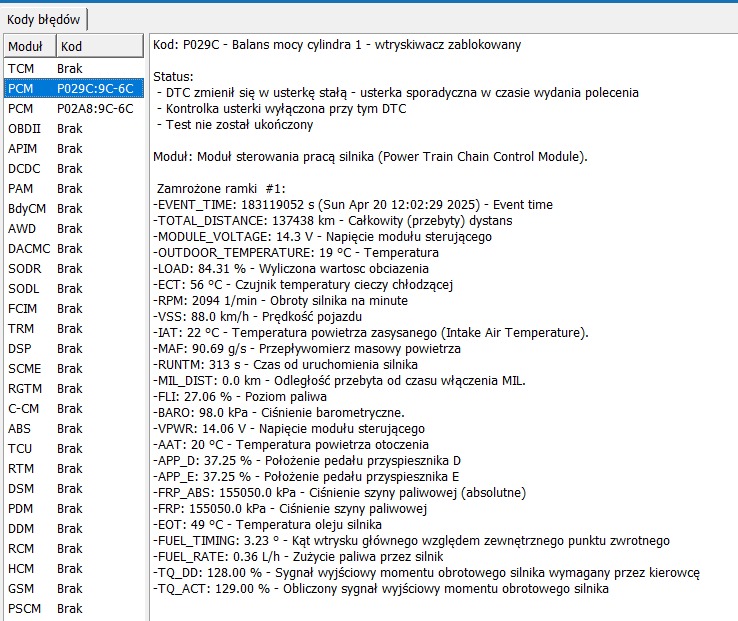The image size is (738, 621).
Task: Sort list by Moduł column header
Action: tap(28, 46)
